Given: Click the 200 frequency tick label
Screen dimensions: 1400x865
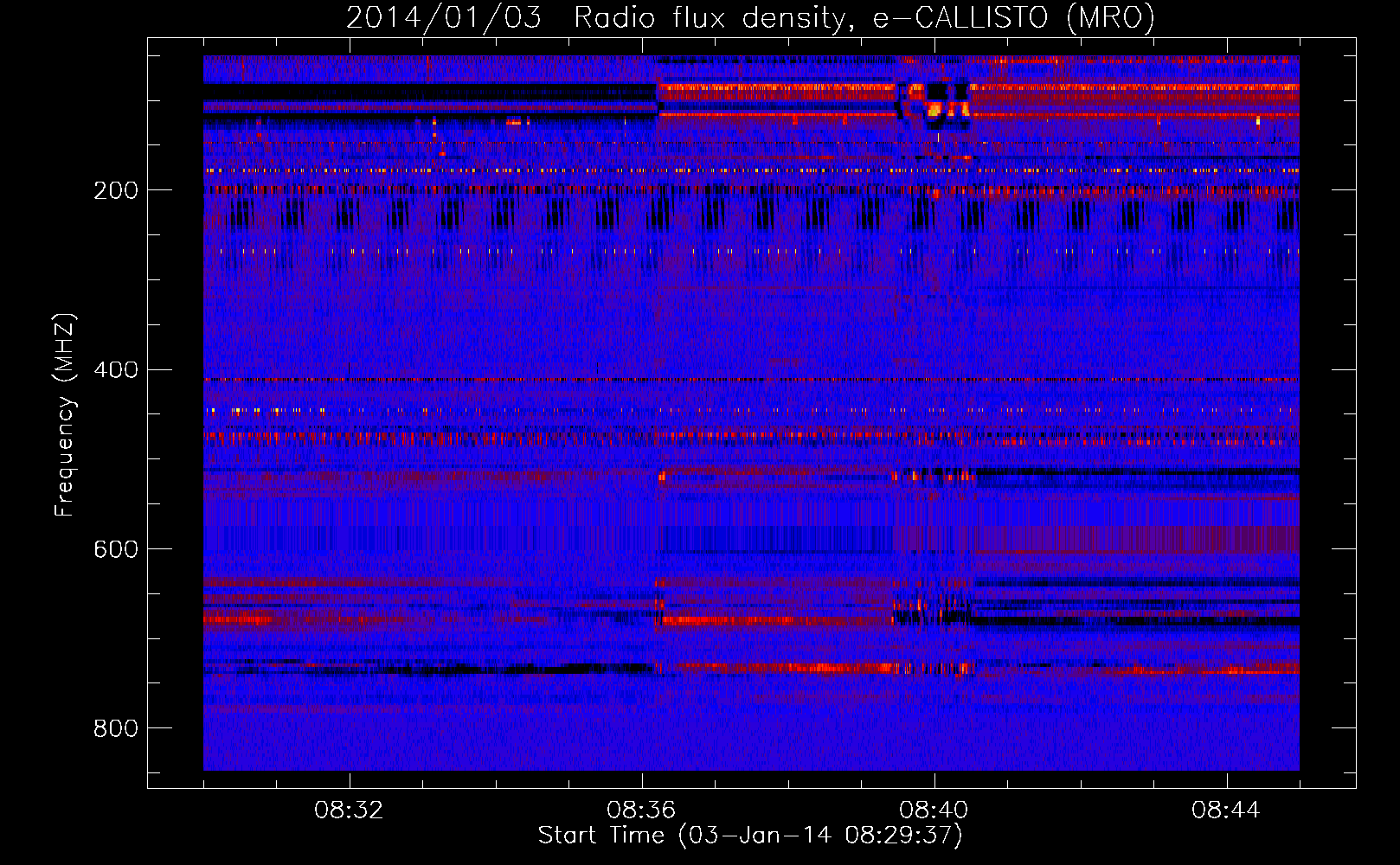Looking at the screenshot, I should [x=116, y=190].
